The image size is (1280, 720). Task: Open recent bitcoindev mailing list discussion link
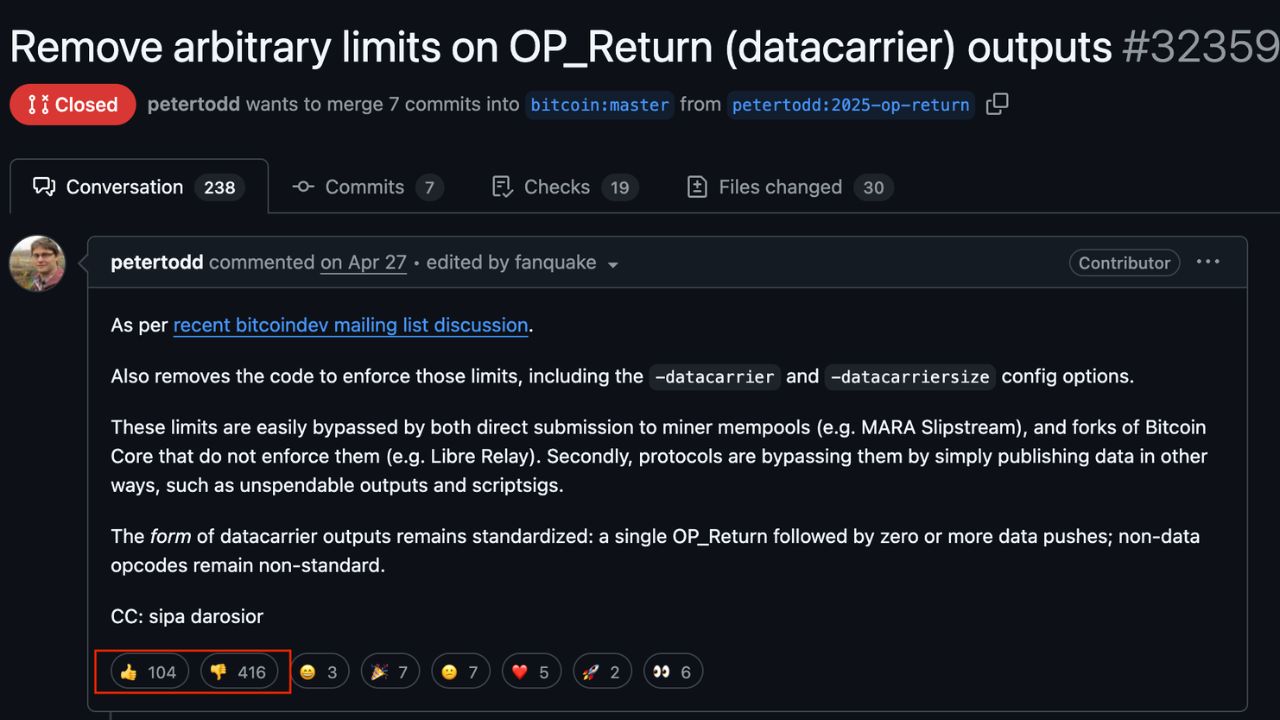point(351,325)
